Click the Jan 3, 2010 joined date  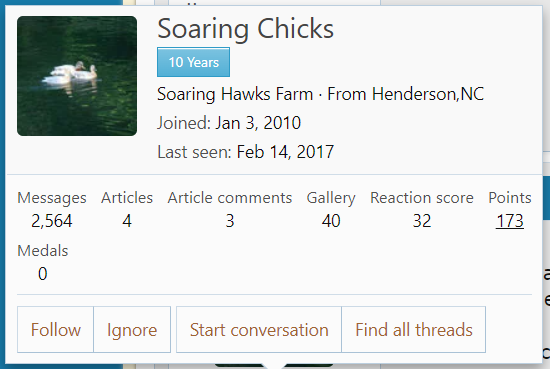point(258,123)
